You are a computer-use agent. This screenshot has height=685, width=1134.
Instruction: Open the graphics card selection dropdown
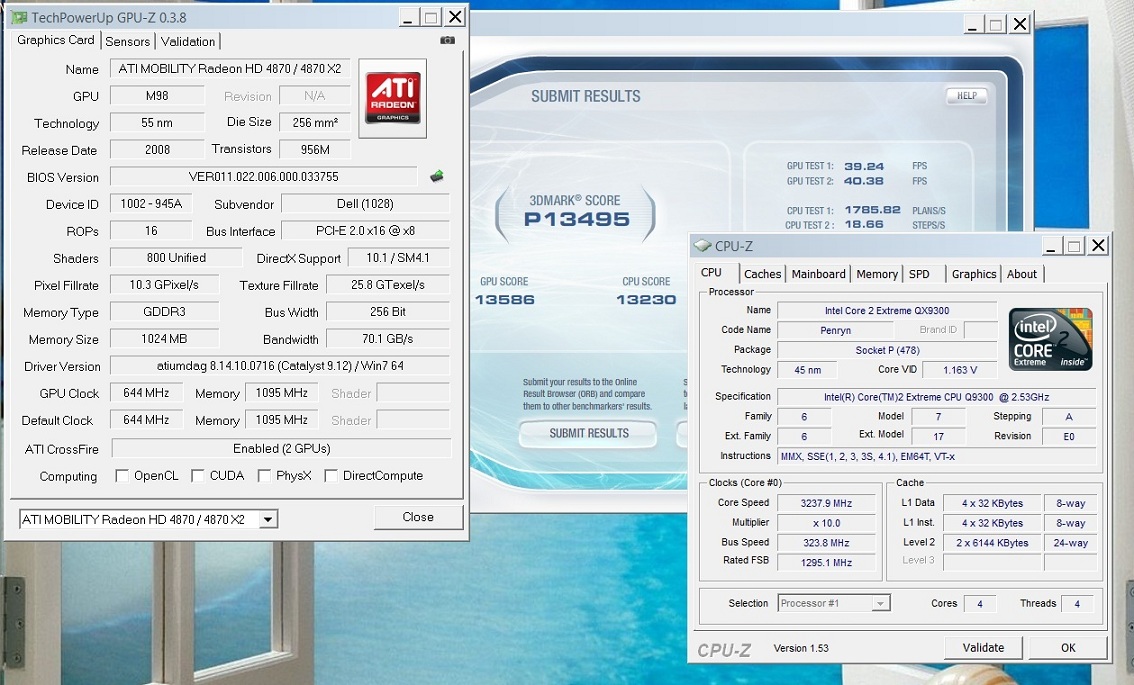click(x=267, y=520)
